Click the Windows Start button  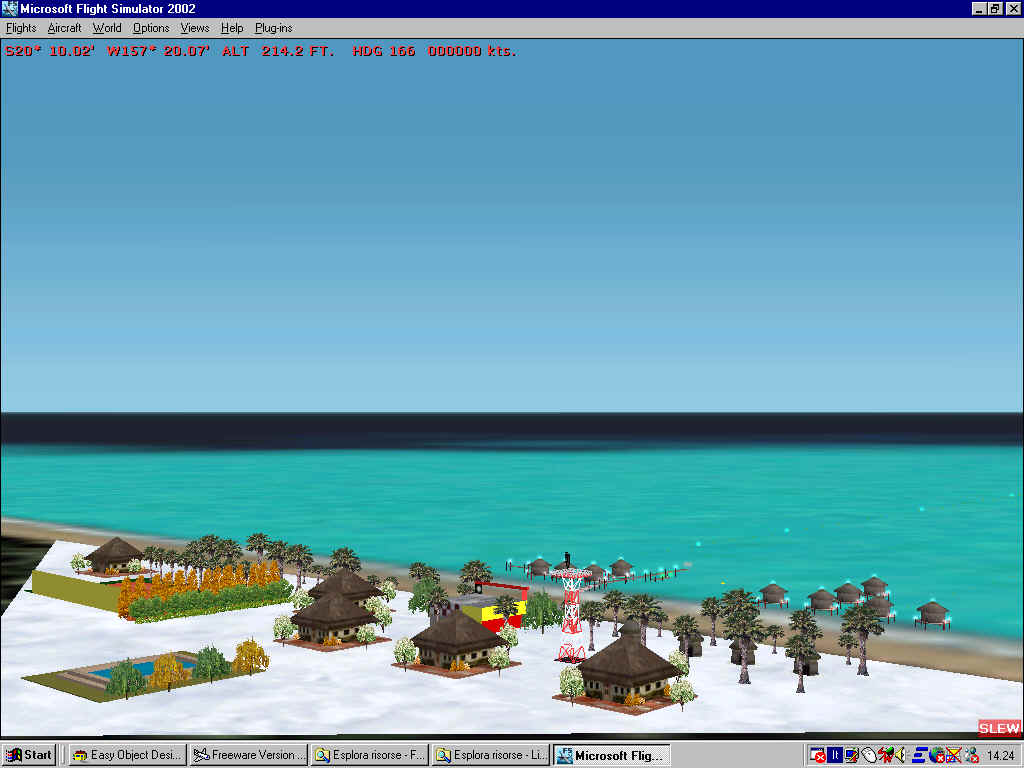tap(29, 755)
